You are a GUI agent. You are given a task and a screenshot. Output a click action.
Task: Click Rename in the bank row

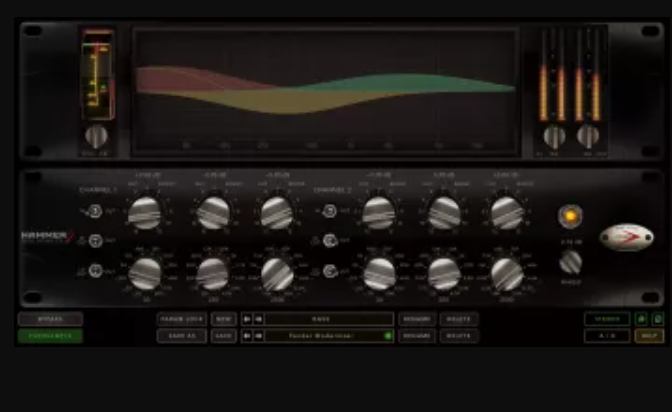coord(417,319)
